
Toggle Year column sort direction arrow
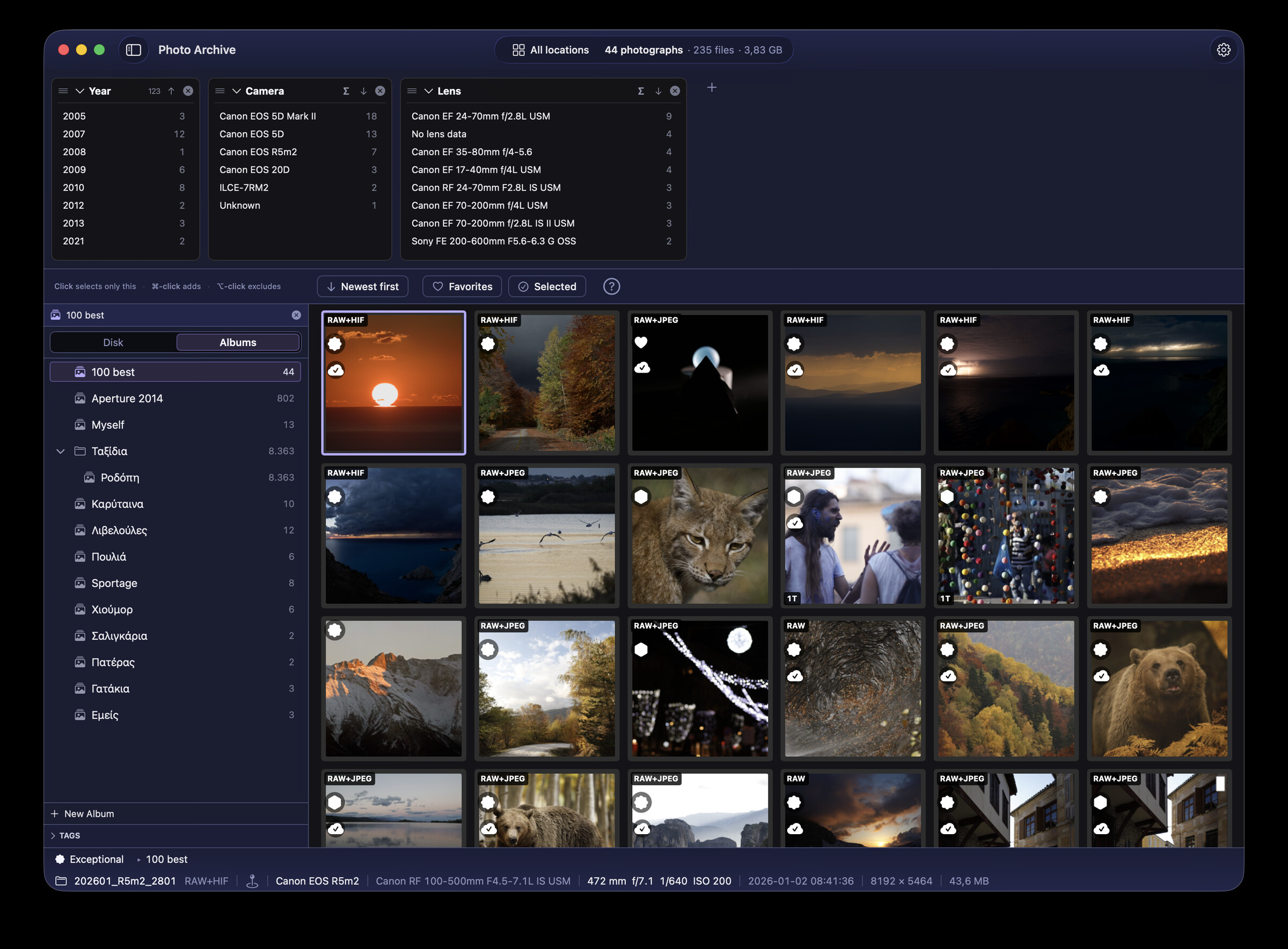tap(171, 91)
